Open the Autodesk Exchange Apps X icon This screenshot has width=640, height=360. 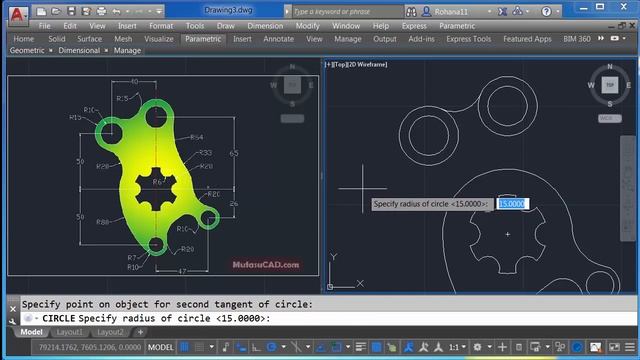(502, 11)
